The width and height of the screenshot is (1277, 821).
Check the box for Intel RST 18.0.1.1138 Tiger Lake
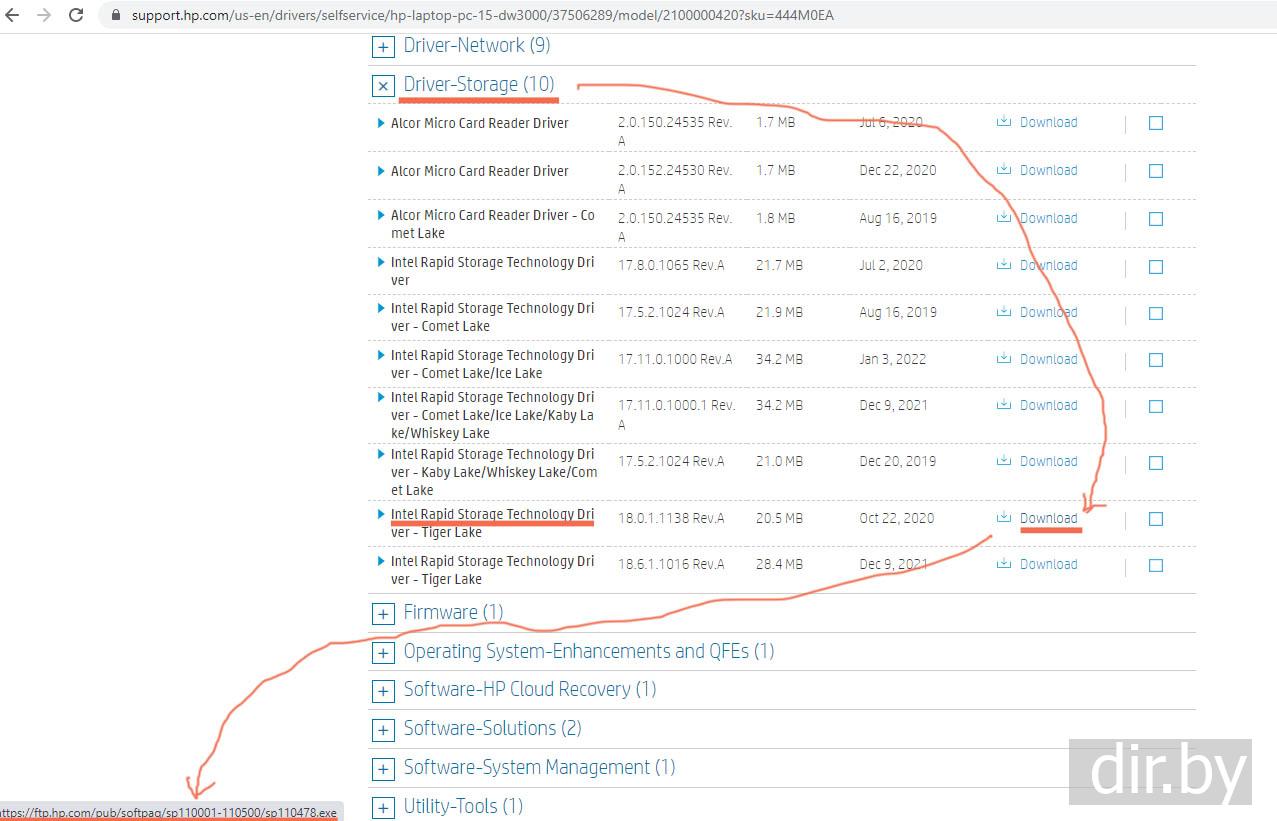(1156, 519)
